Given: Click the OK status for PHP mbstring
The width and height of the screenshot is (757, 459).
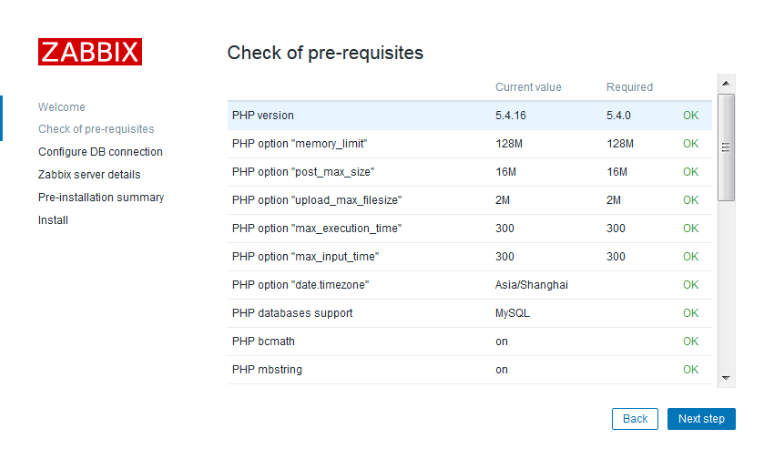Looking at the screenshot, I should point(690,370).
